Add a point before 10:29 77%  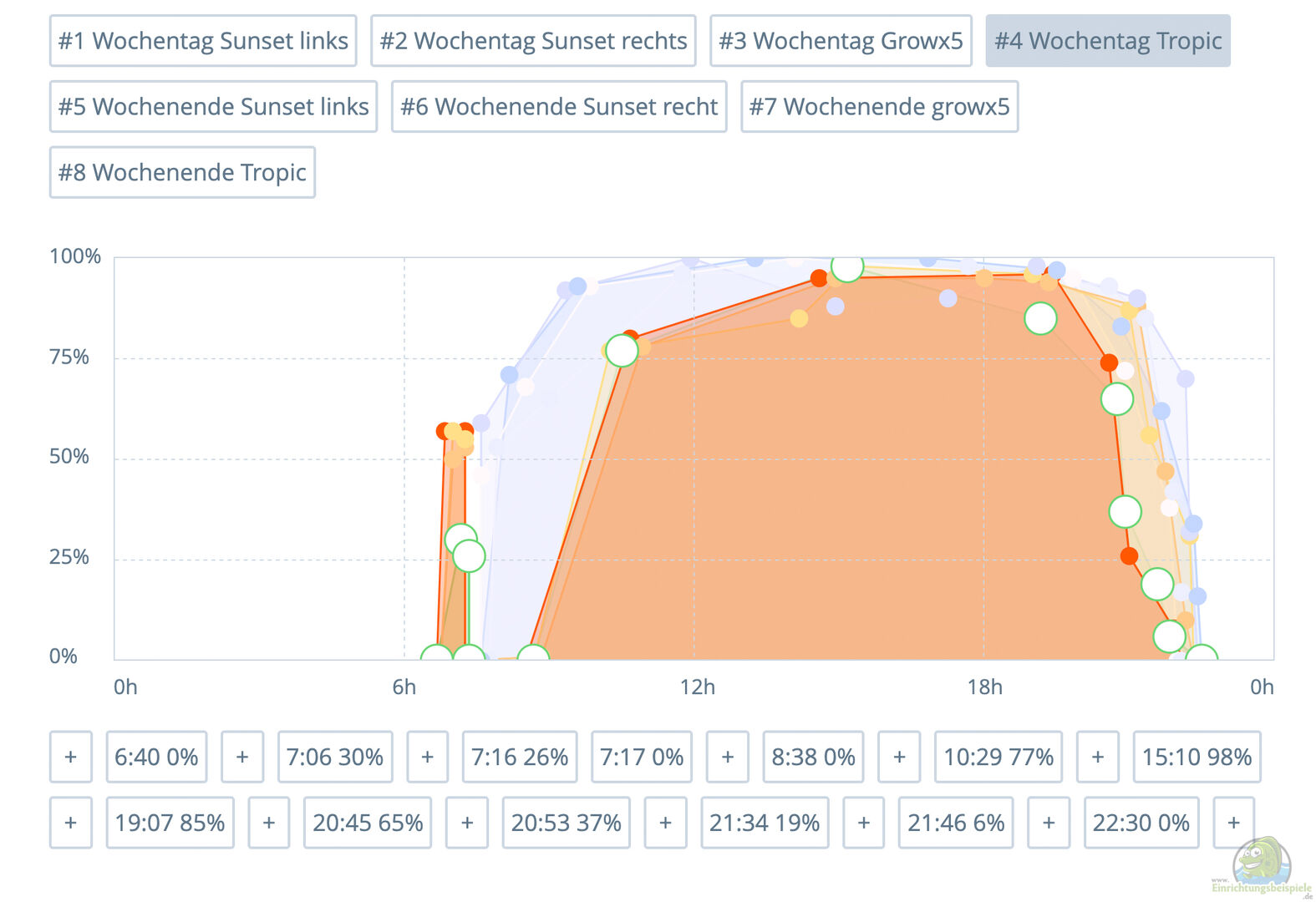[899, 757]
